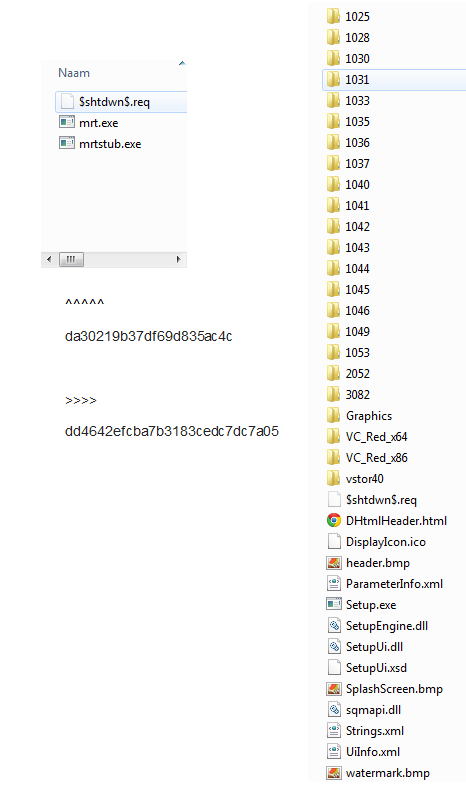
Task: Click the SplashScreen.bmp icon
Action: (334, 688)
